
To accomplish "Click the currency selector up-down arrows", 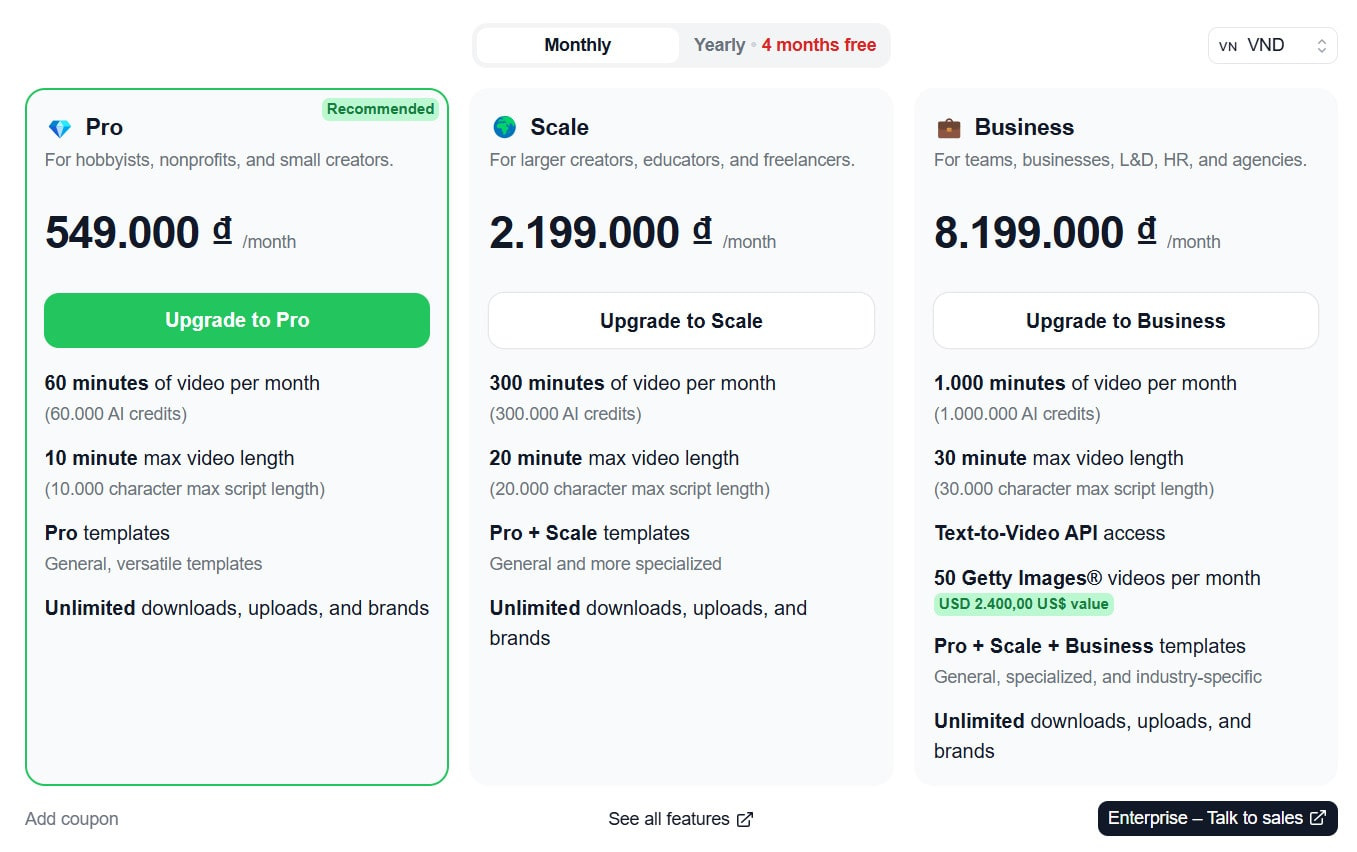I will [1321, 46].
